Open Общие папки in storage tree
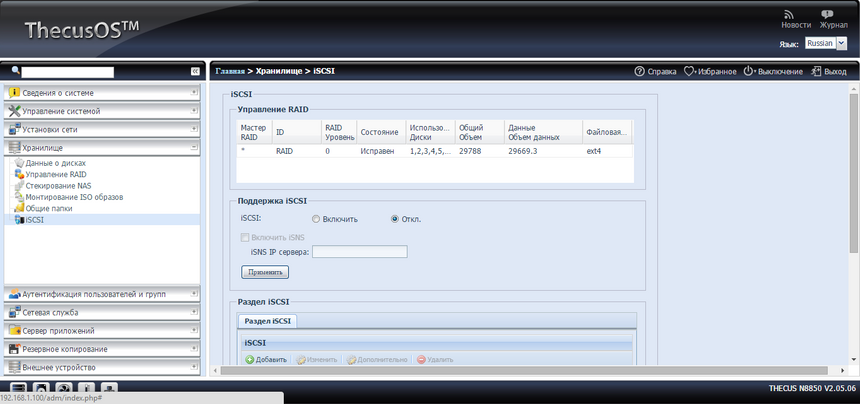 click(x=49, y=208)
